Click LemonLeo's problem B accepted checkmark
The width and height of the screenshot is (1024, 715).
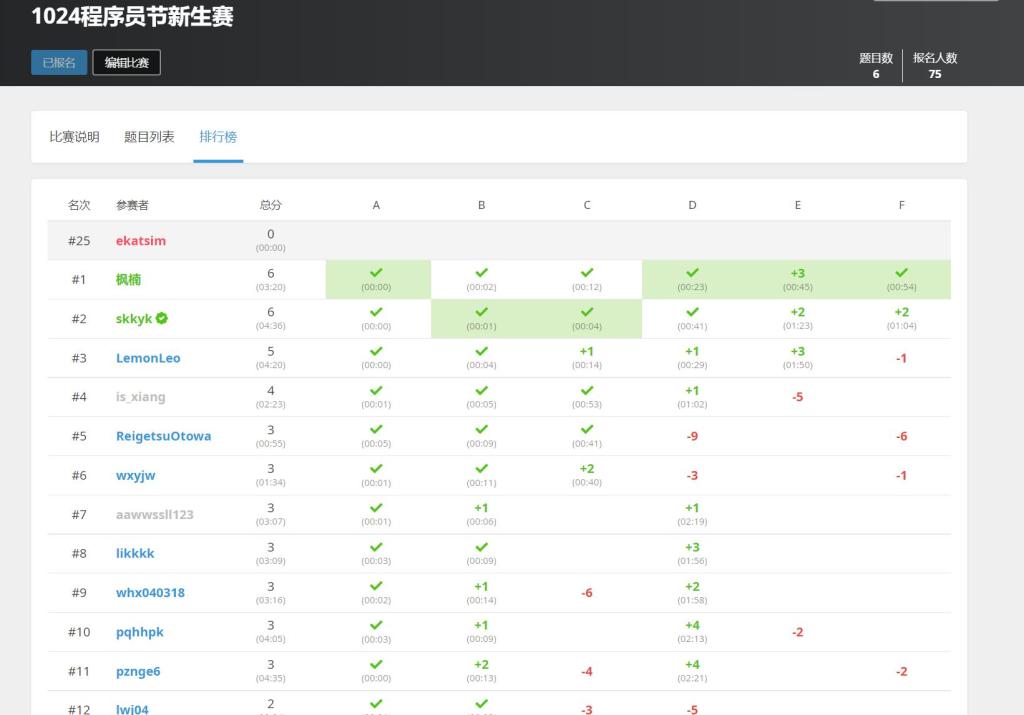pyautogui.click(x=481, y=351)
